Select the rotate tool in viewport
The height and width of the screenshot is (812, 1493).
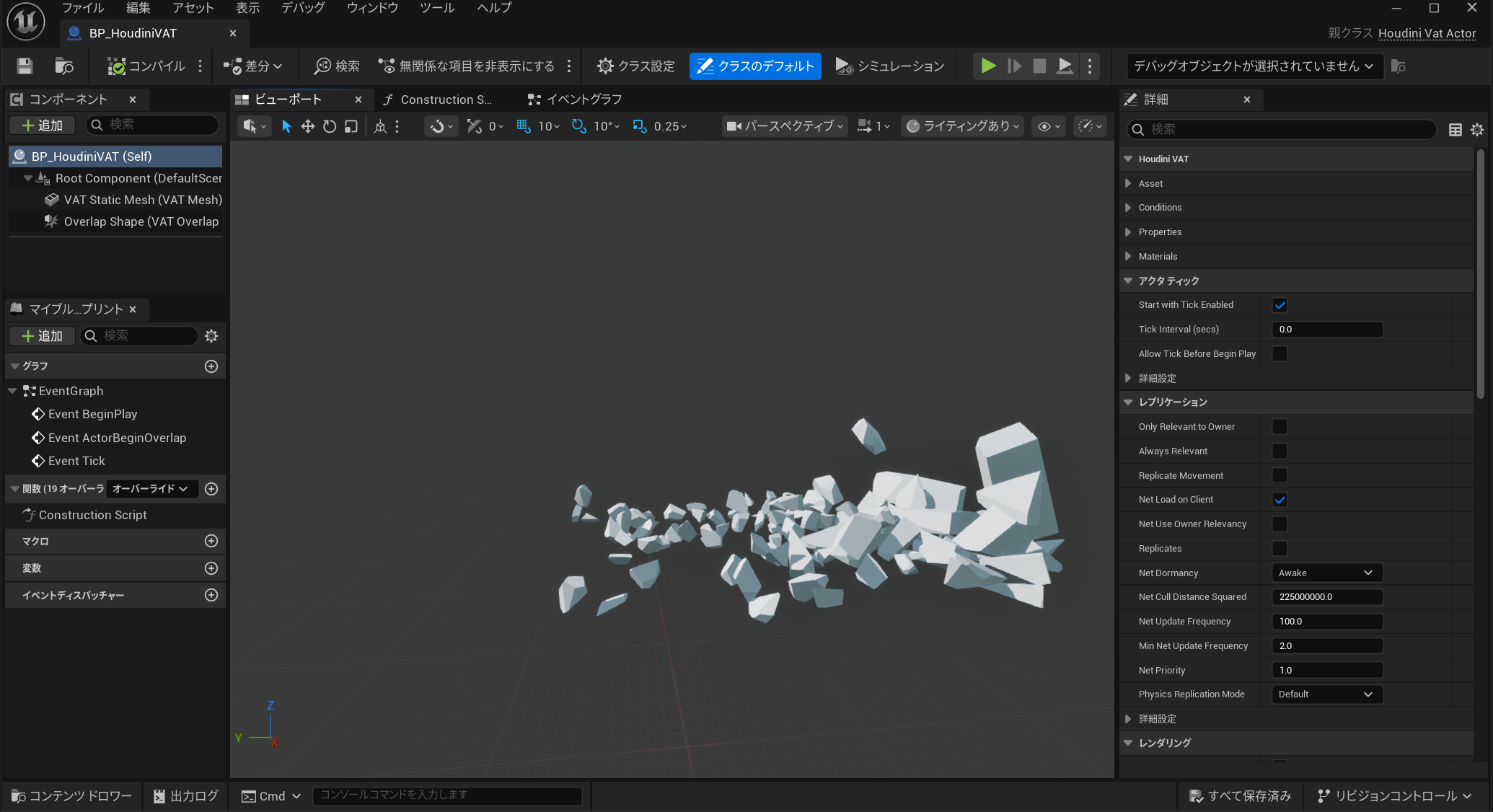click(x=330, y=126)
